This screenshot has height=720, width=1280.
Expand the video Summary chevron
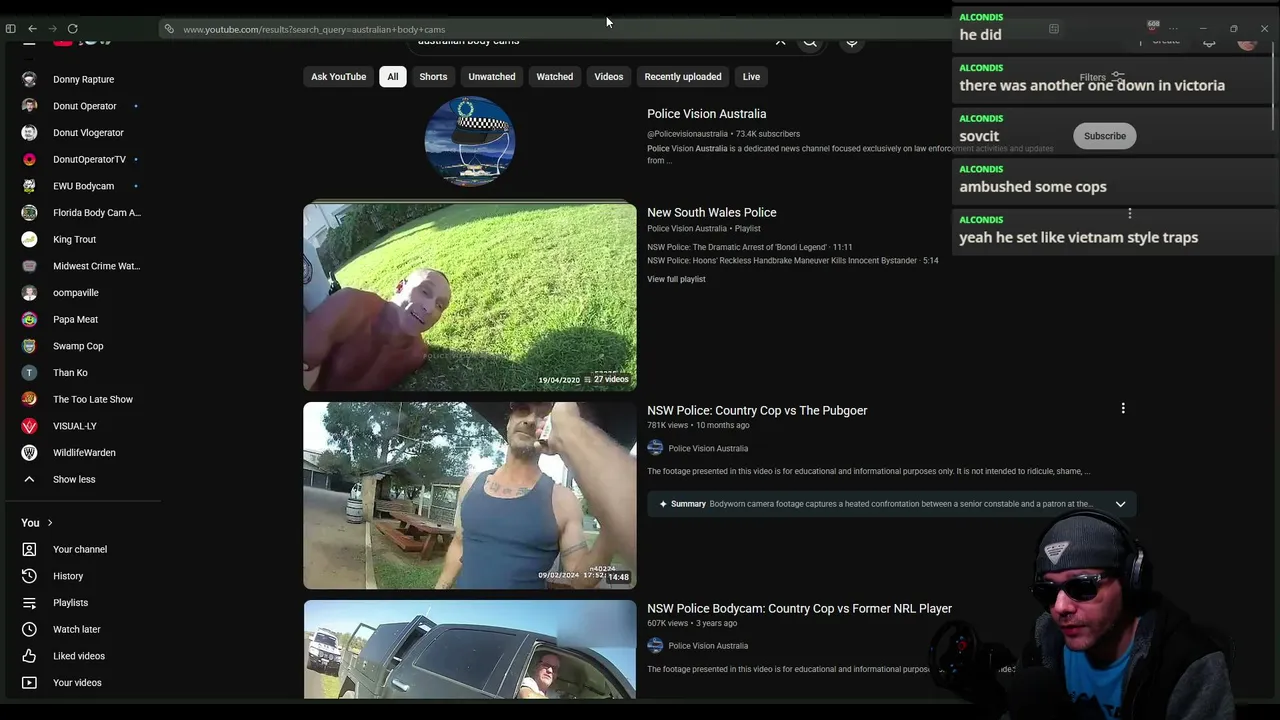tap(1120, 504)
